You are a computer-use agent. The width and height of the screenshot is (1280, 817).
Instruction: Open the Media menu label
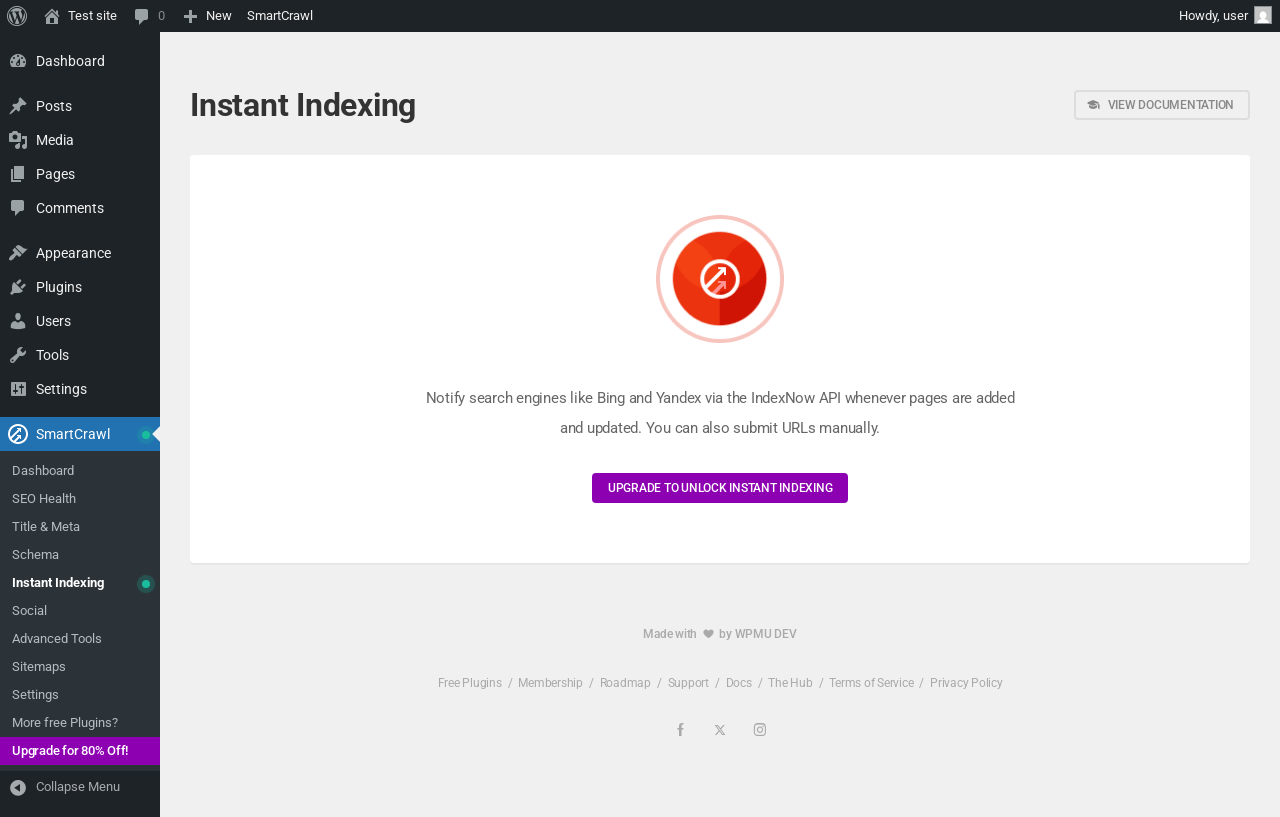click(55, 140)
